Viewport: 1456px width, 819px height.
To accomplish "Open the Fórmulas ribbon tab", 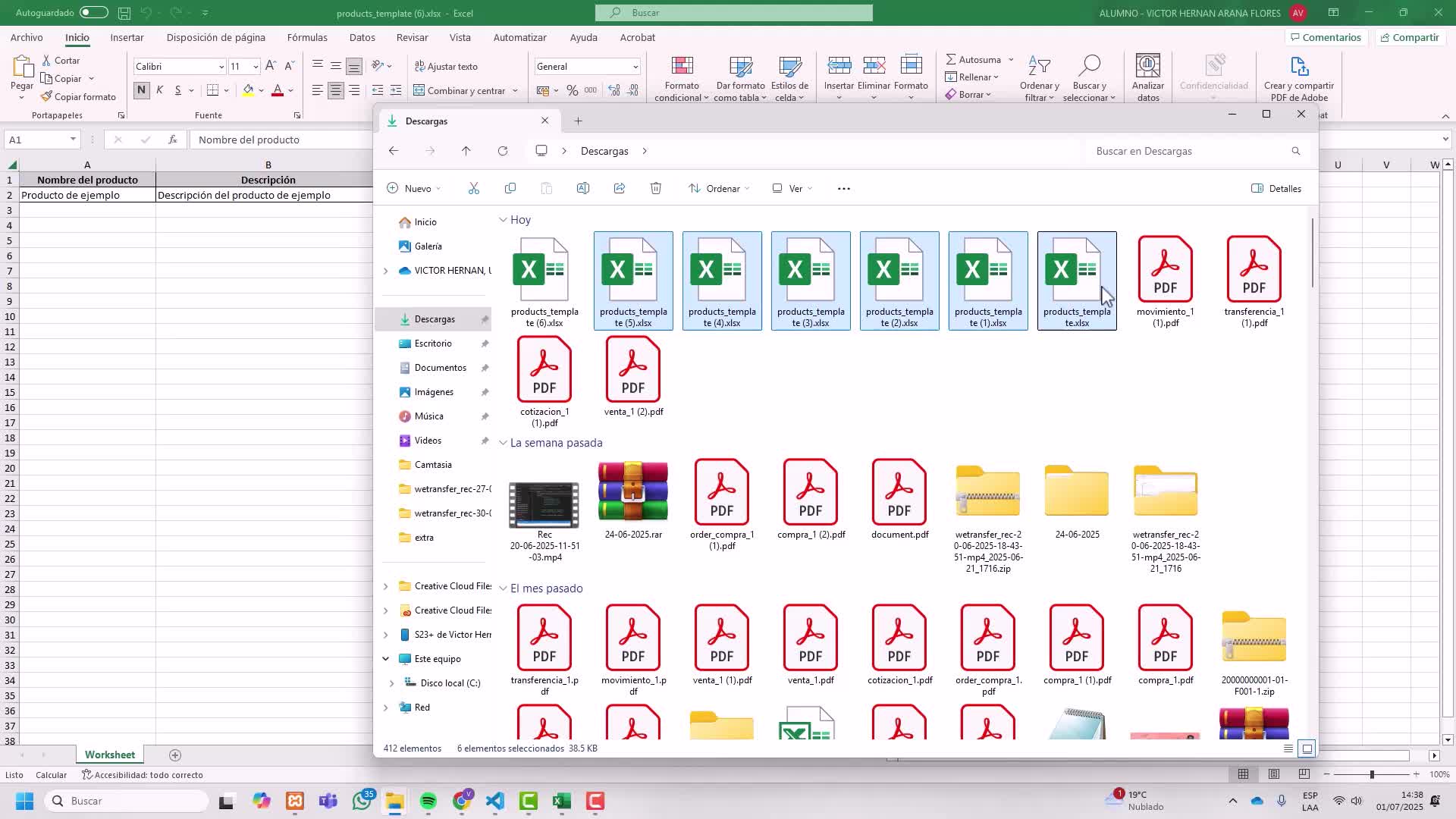I will pos(307,37).
